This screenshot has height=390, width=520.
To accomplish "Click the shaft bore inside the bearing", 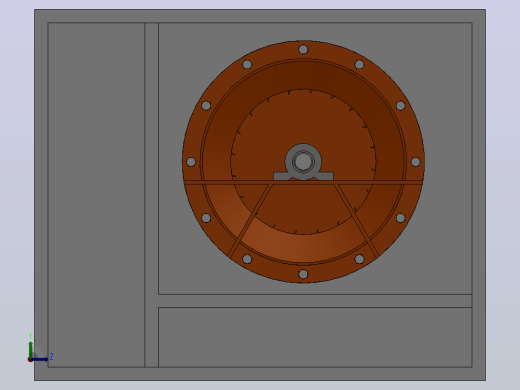I will tap(303, 161).
